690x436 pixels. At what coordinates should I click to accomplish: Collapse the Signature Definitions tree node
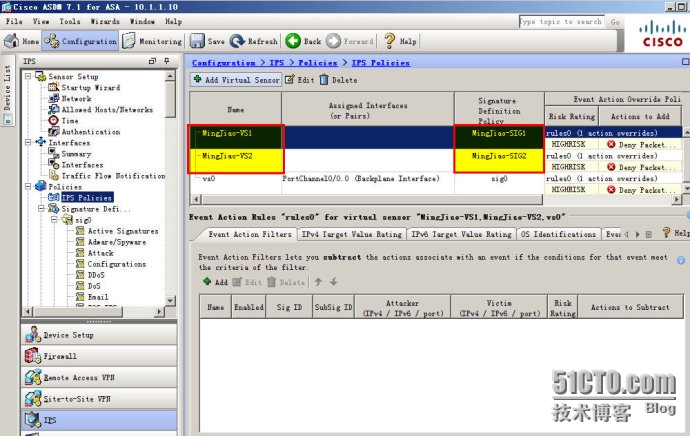[41, 208]
